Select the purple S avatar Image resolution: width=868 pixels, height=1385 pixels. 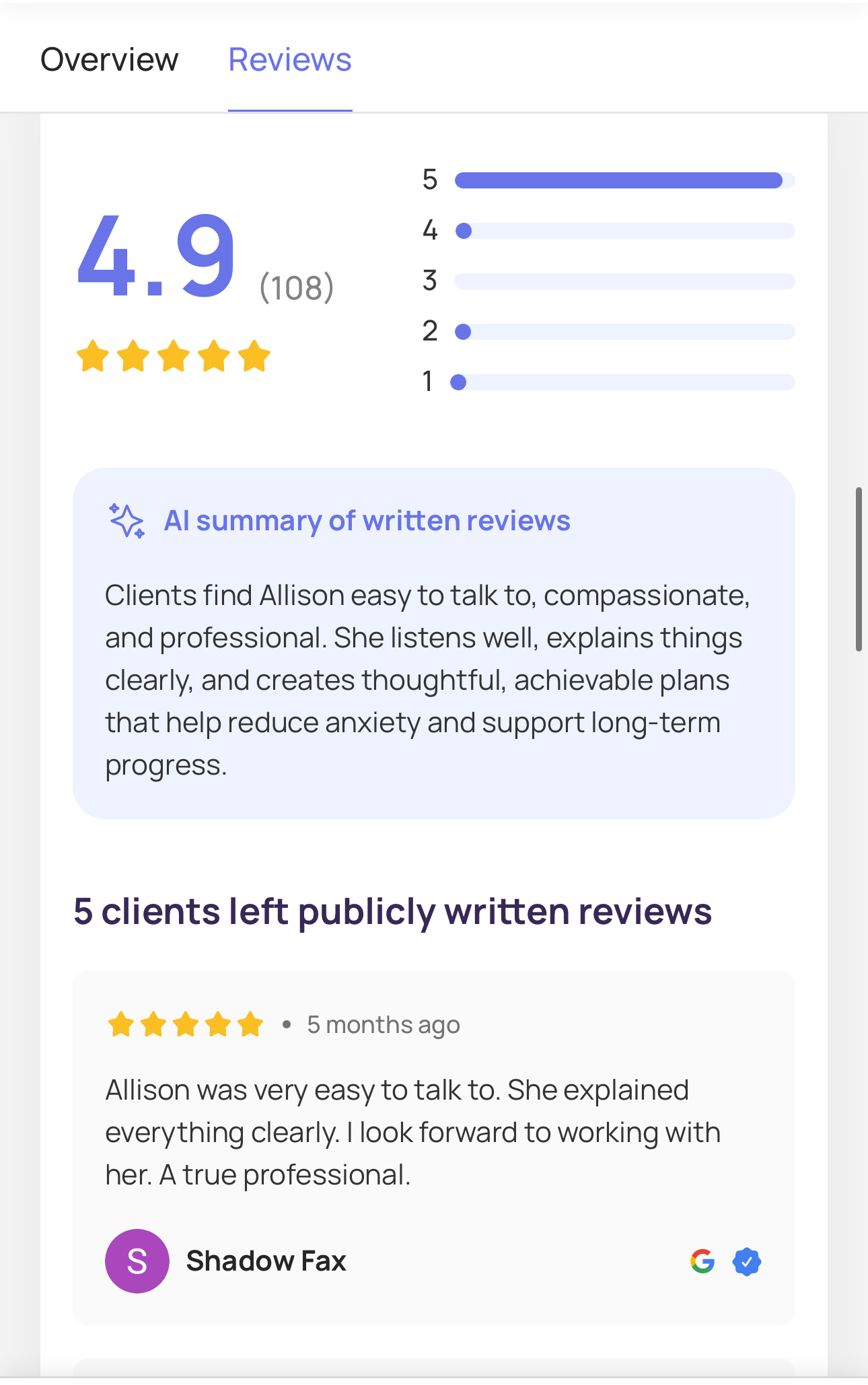point(137,1261)
